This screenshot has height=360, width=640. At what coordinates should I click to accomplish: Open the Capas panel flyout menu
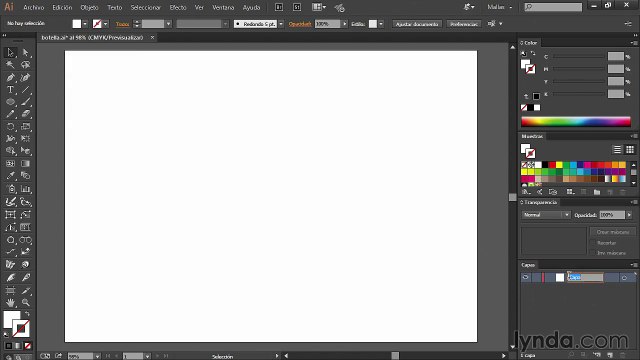(x=633, y=265)
